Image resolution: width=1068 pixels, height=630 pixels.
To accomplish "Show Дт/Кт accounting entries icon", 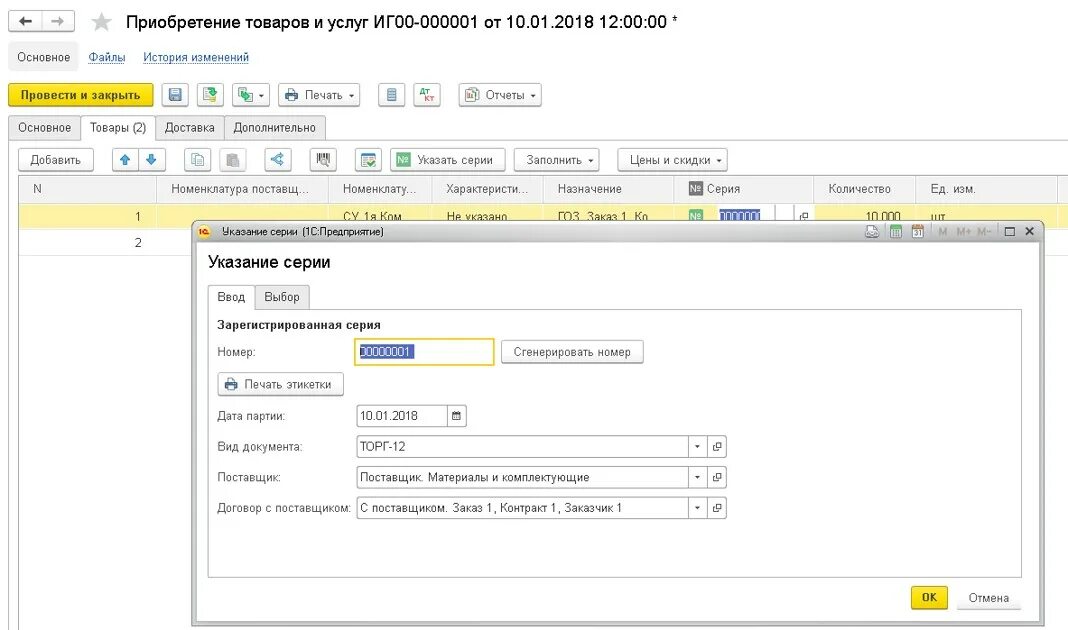I will 427,95.
